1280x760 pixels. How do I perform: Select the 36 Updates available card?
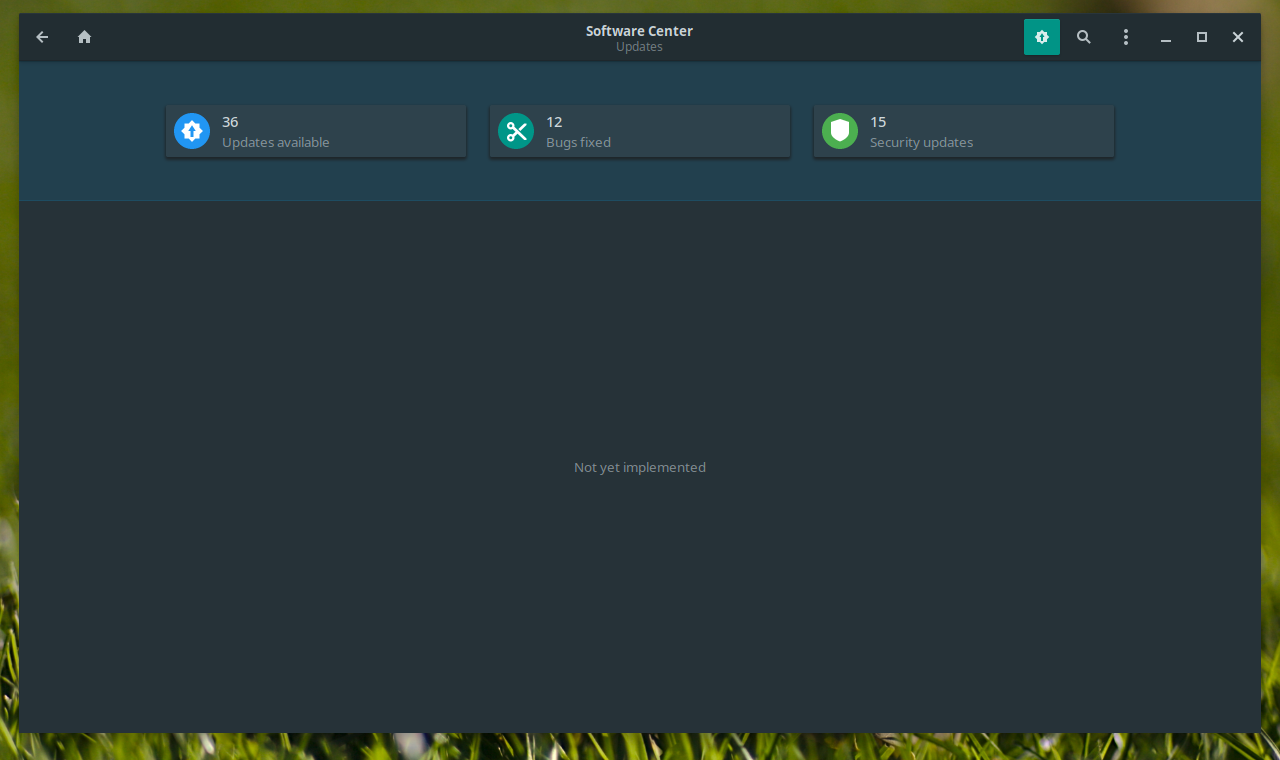[316, 131]
